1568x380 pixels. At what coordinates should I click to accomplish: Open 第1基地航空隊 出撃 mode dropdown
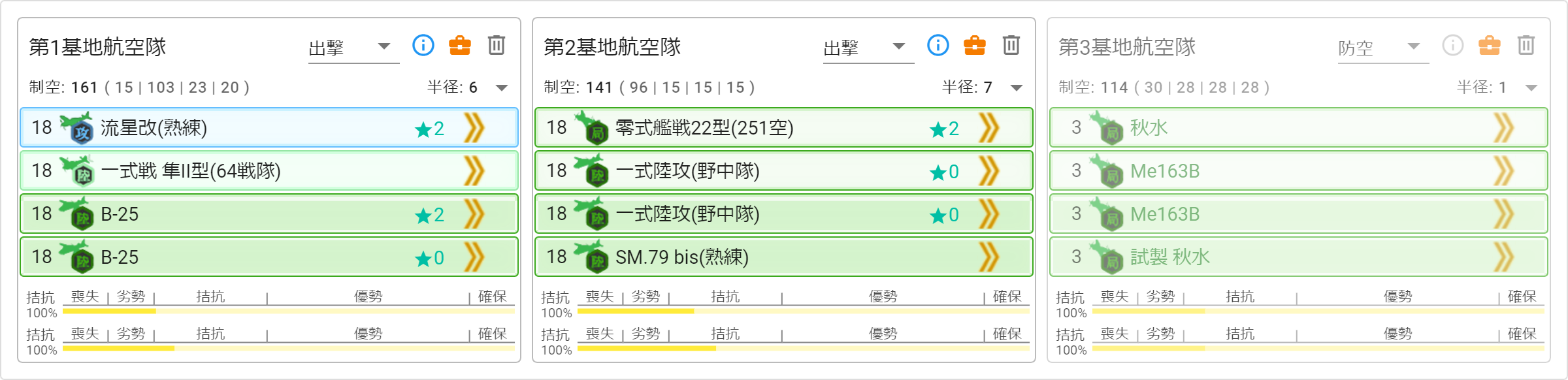pyautogui.click(x=353, y=47)
